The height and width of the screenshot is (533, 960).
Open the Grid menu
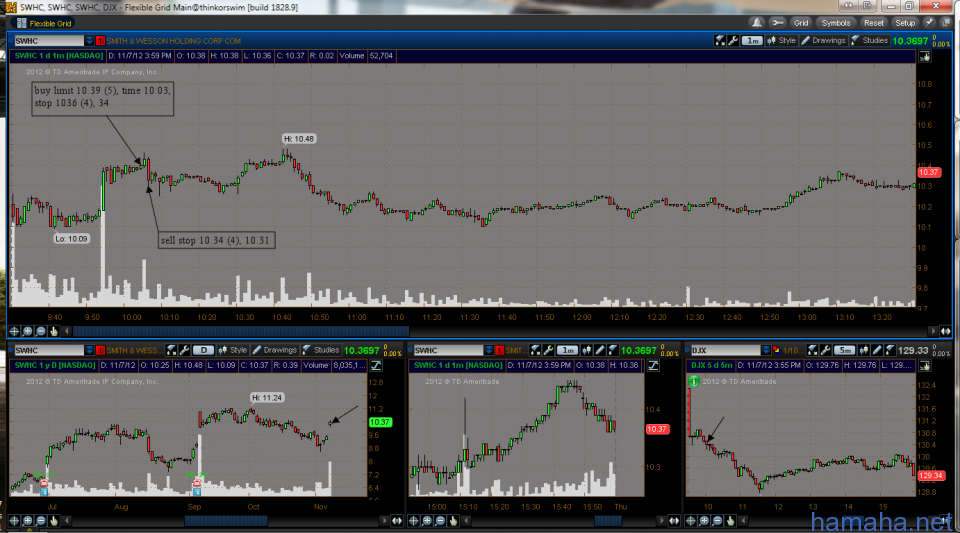pos(801,23)
